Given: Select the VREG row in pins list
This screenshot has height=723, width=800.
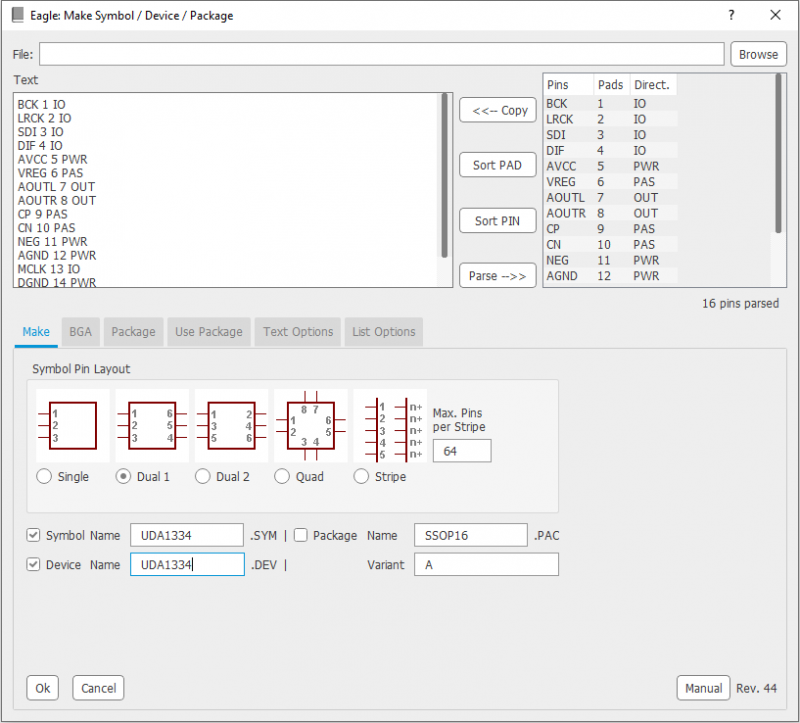Looking at the screenshot, I should (x=610, y=182).
